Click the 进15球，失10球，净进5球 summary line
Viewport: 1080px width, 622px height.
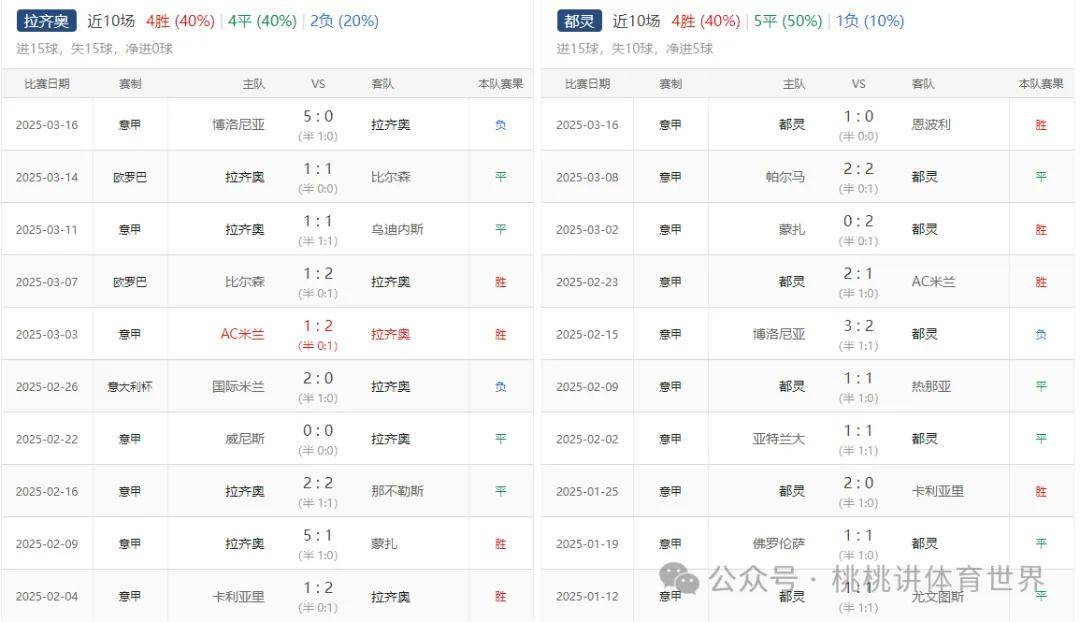(635, 49)
